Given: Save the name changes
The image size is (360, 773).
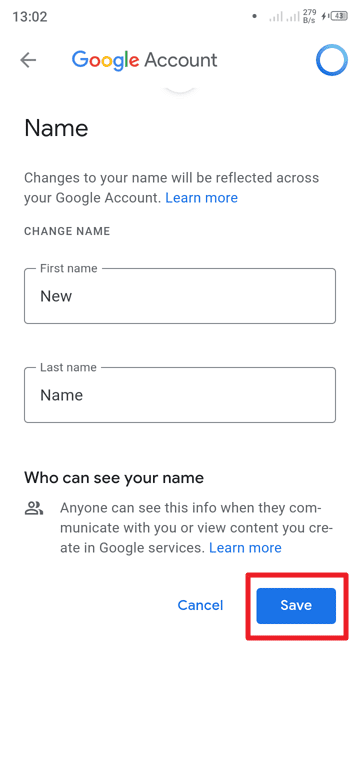Looking at the screenshot, I should point(296,605).
